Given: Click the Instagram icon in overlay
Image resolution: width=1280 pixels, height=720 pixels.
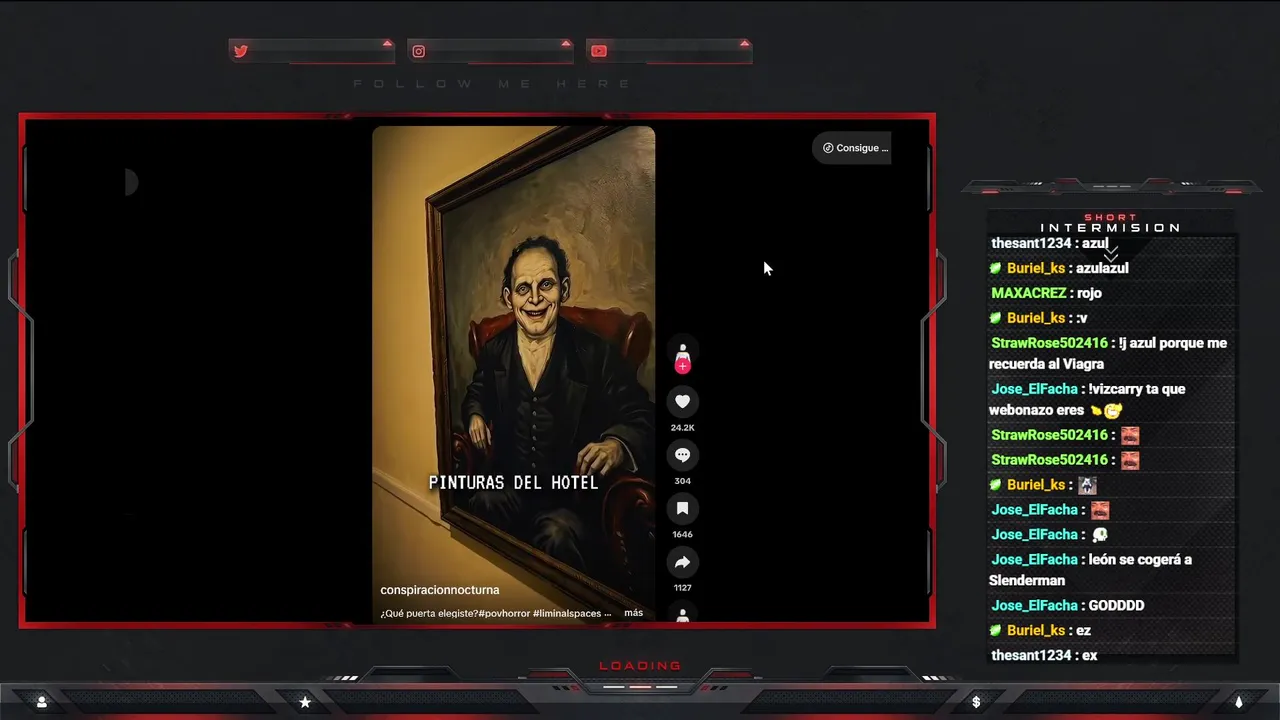Looking at the screenshot, I should [419, 51].
